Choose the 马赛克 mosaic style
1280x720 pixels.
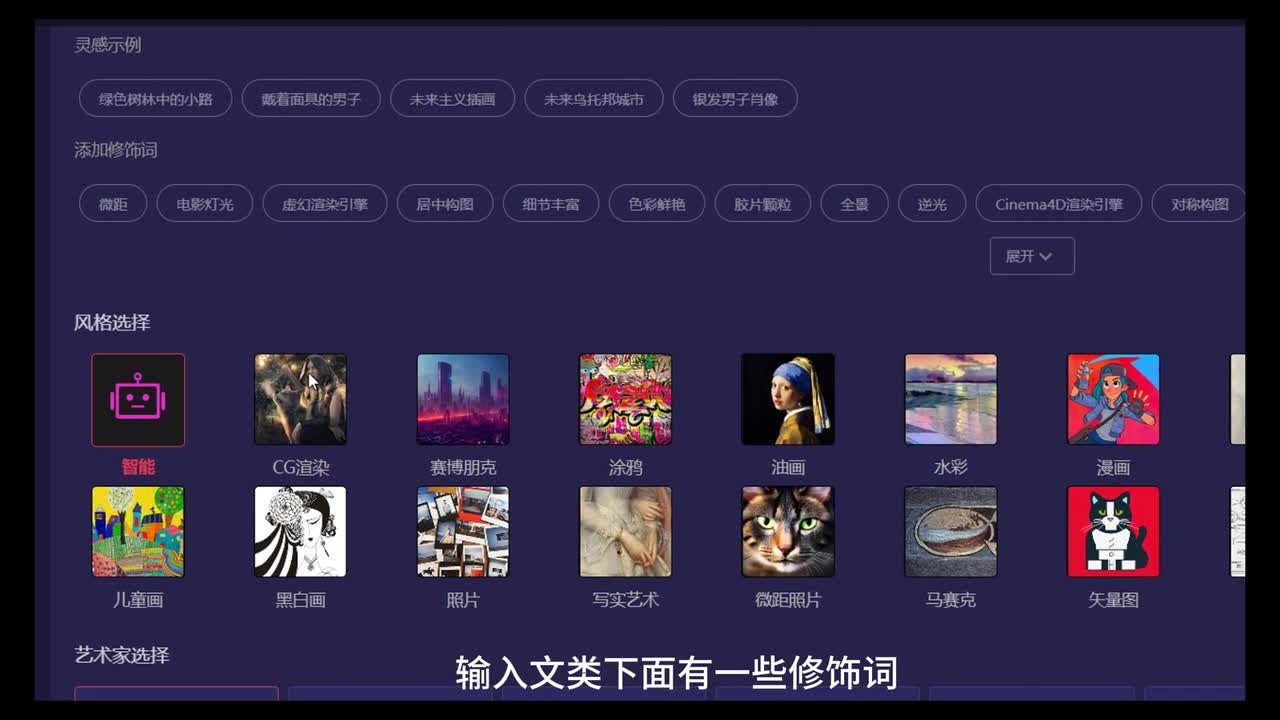click(x=950, y=532)
